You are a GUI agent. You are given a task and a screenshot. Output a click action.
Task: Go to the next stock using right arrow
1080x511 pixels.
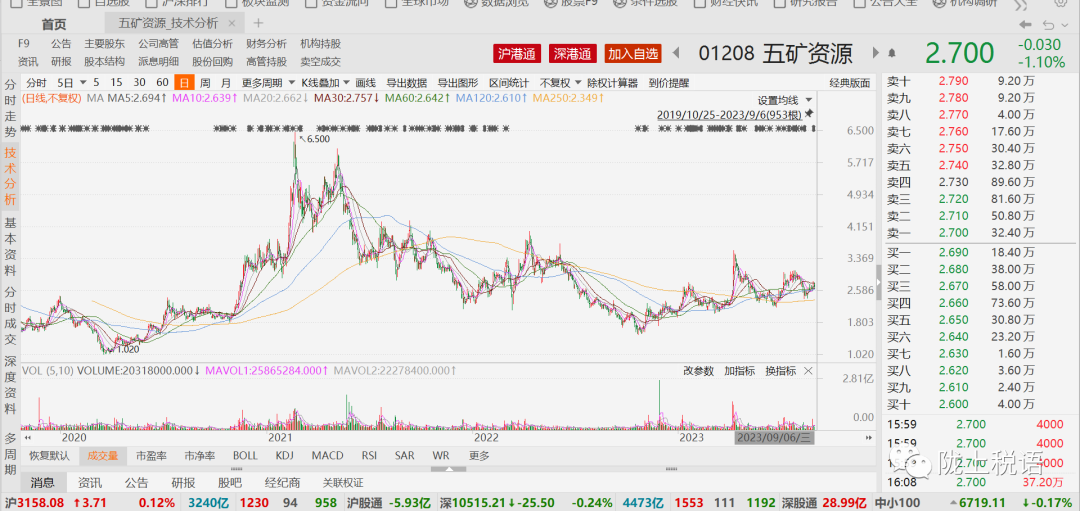[876, 53]
